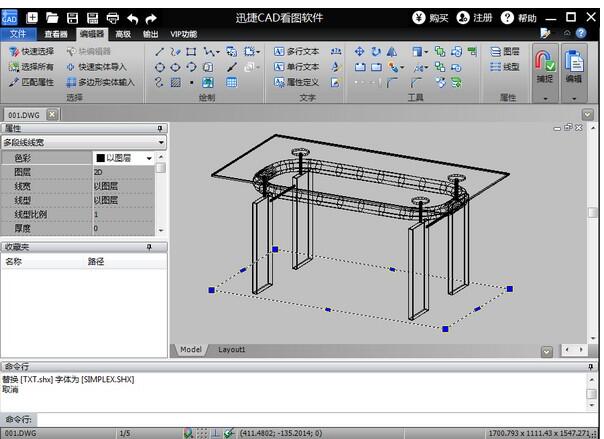Open the 多段线线宽 object type dropdown
The image size is (604, 439).
tap(161, 142)
